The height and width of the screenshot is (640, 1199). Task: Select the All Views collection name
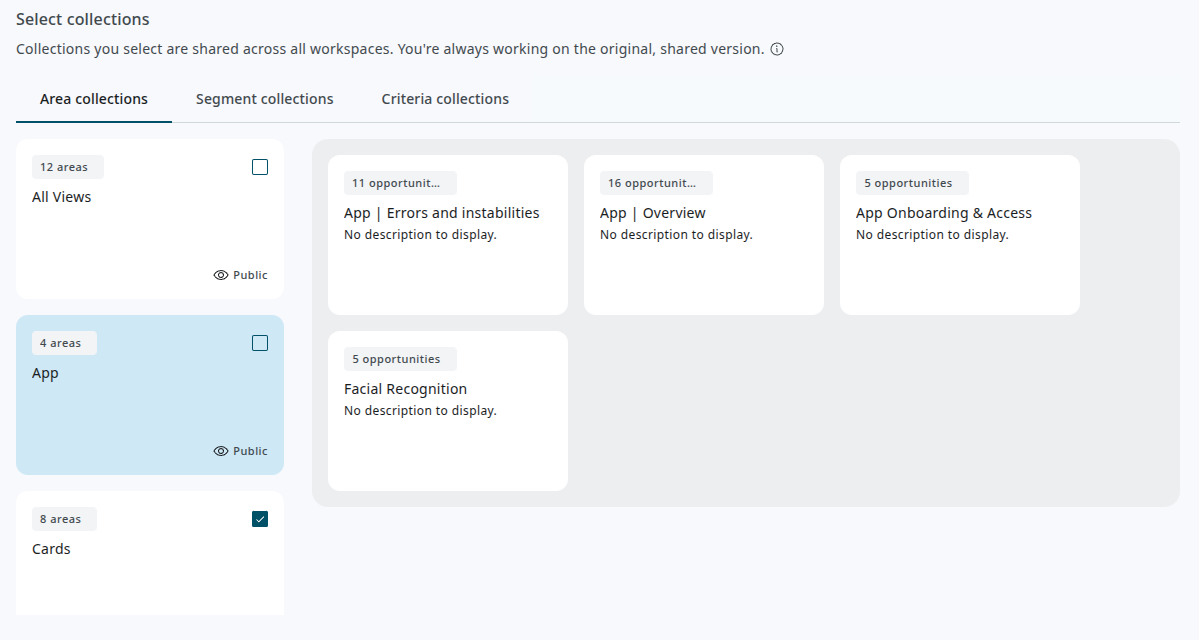(62, 197)
